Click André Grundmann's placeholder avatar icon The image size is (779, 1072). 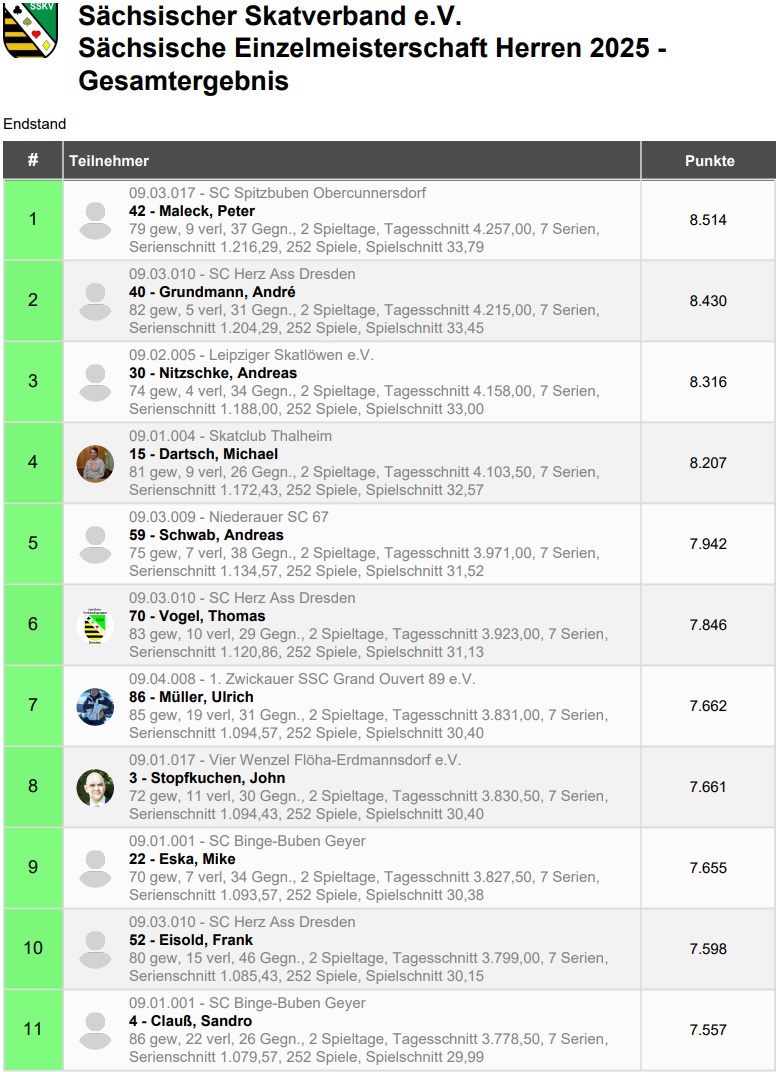coord(95,302)
